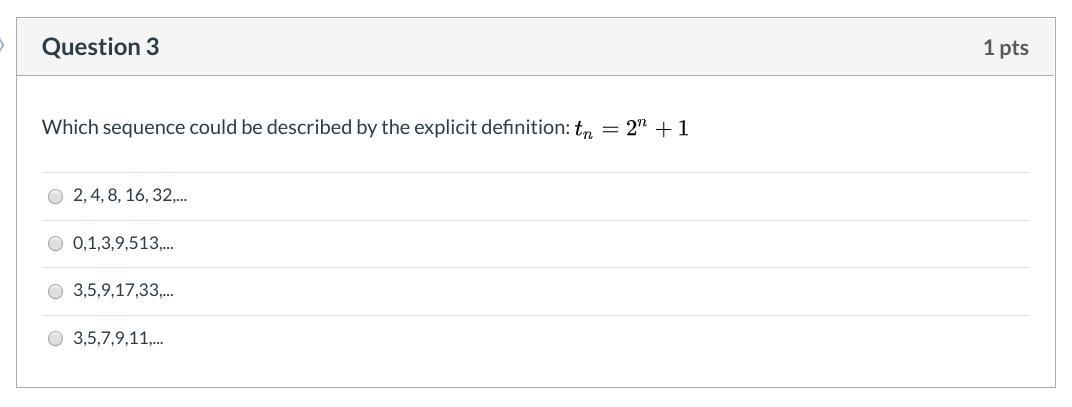Click the "1 pts" points label
1072x407 pixels.
1005,48
